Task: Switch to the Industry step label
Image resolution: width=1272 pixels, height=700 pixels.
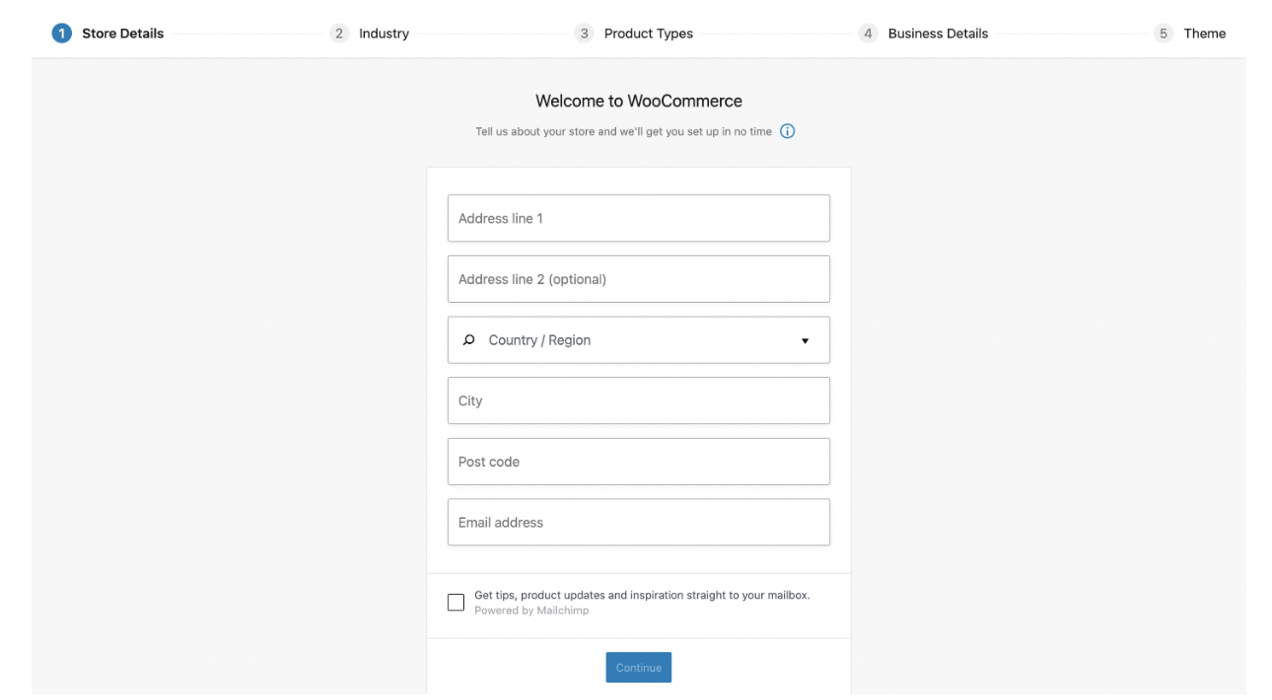Action: (x=383, y=33)
